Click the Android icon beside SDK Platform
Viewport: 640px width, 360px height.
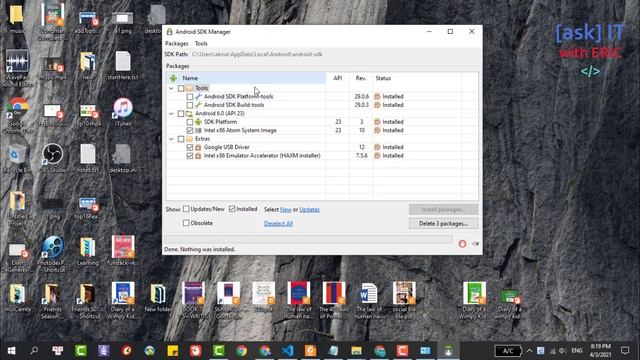(198, 122)
